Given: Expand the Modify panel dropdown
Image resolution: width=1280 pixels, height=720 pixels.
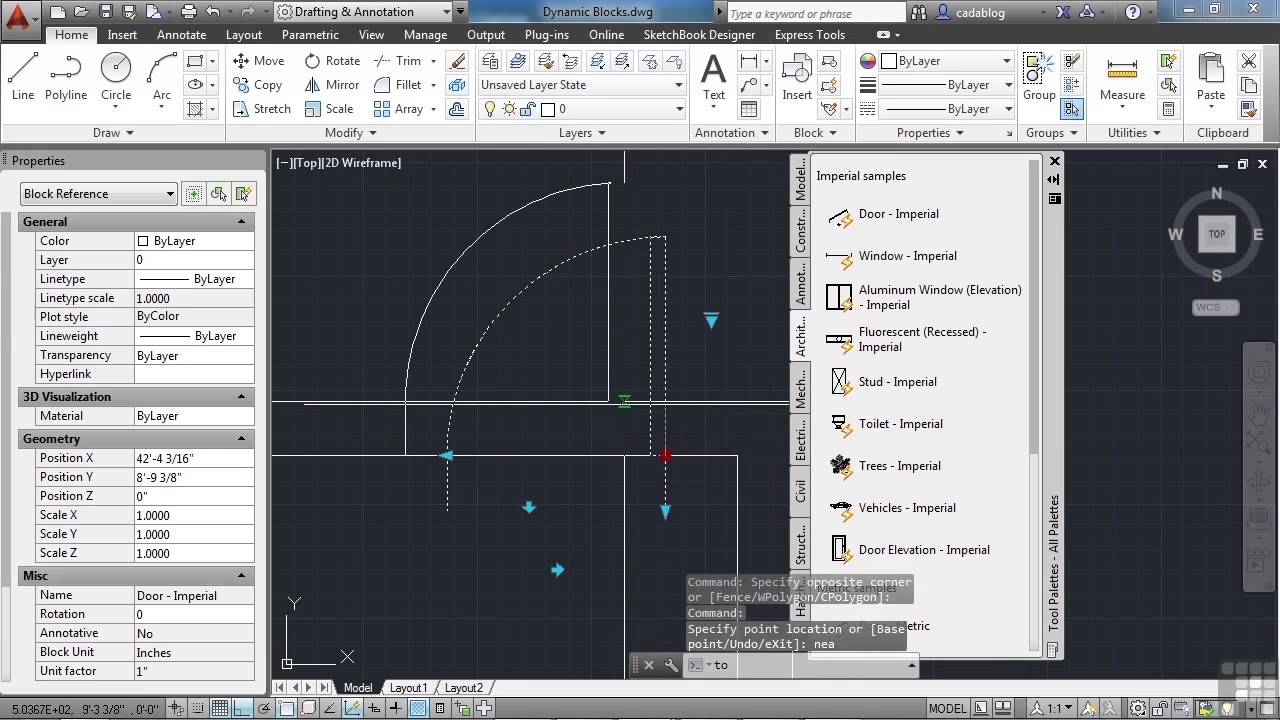Looking at the screenshot, I should coord(351,133).
